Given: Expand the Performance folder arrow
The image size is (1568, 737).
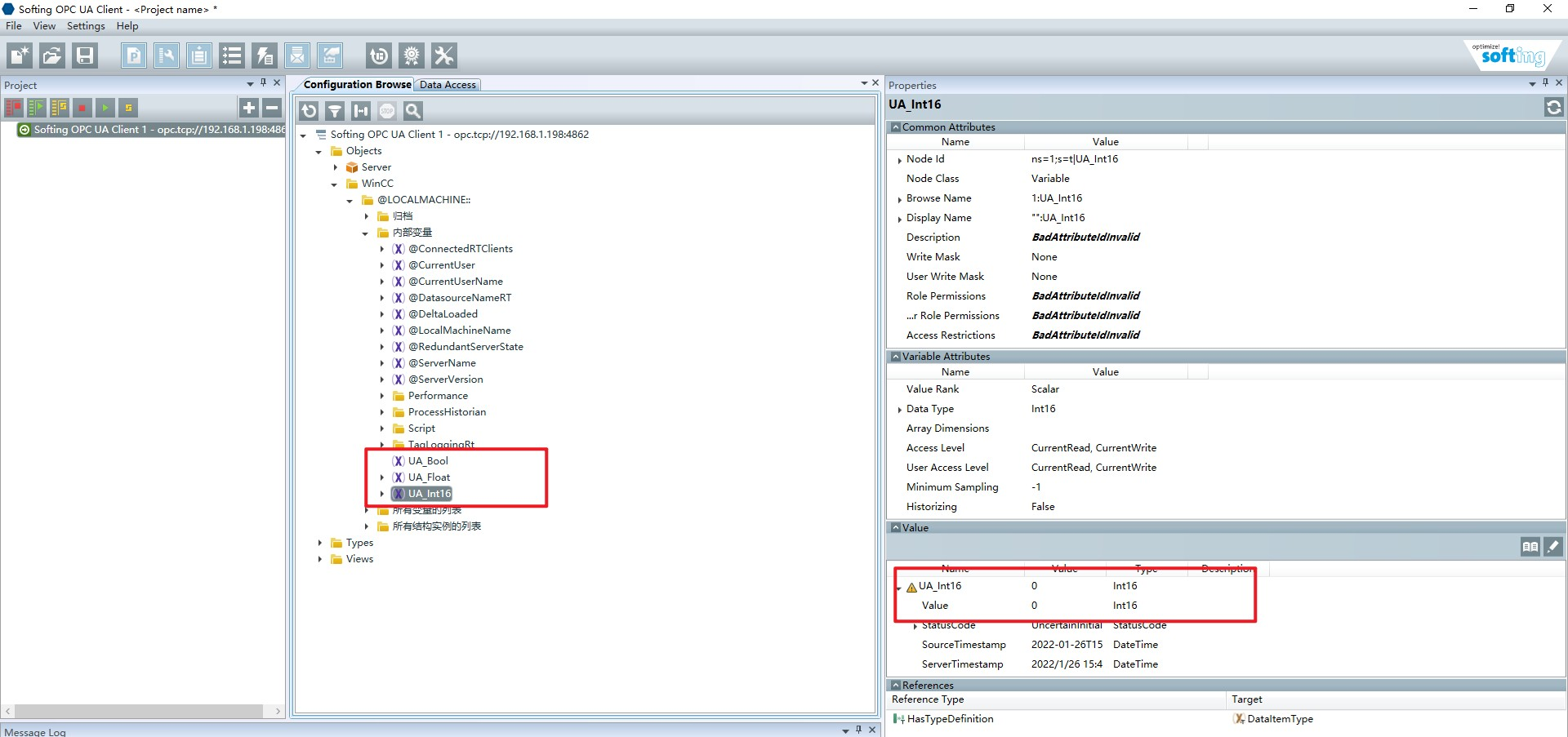Looking at the screenshot, I should [381, 396].
